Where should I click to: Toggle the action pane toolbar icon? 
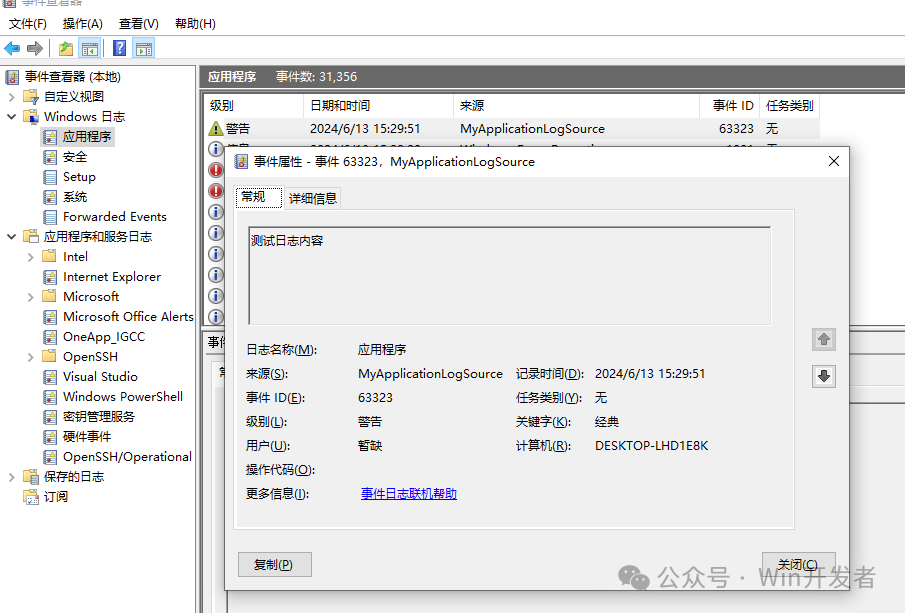coord(144,48)
